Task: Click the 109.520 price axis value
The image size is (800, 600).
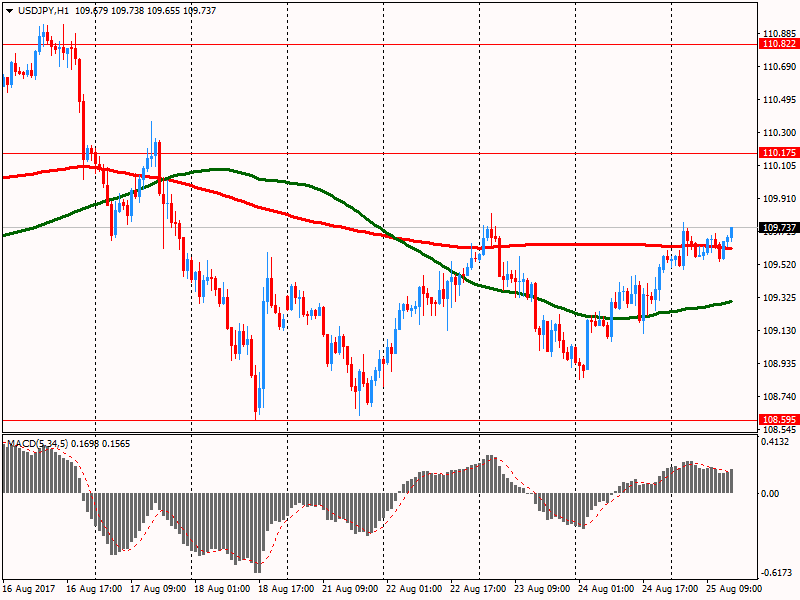Action: pyautogui.click(x=779, y=265)
